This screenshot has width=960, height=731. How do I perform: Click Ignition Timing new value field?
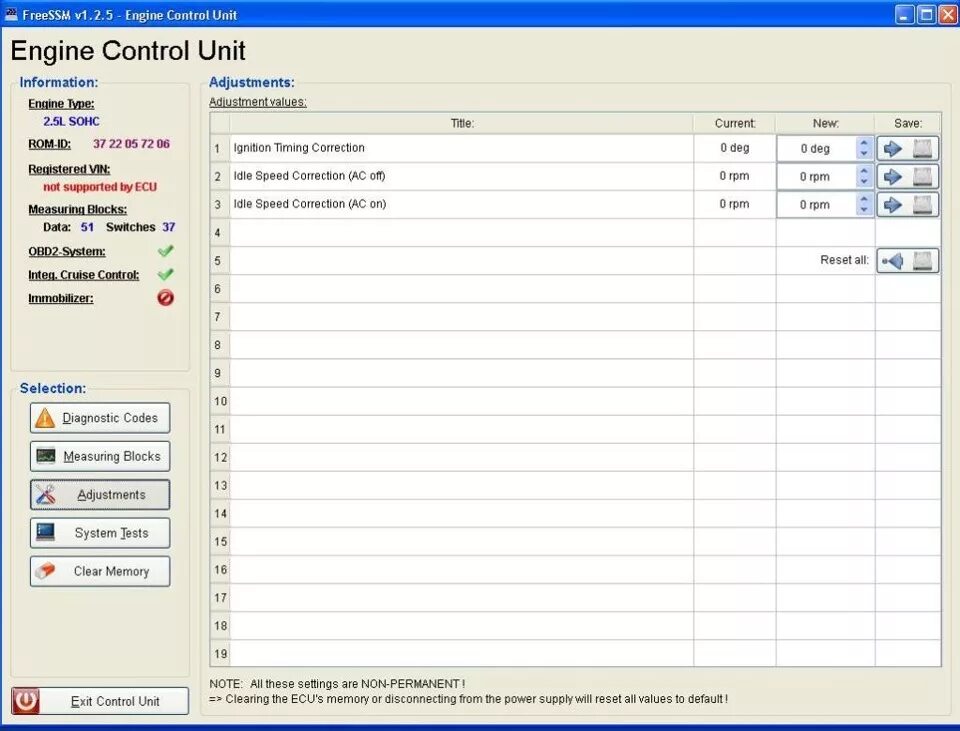click(817, 149)
